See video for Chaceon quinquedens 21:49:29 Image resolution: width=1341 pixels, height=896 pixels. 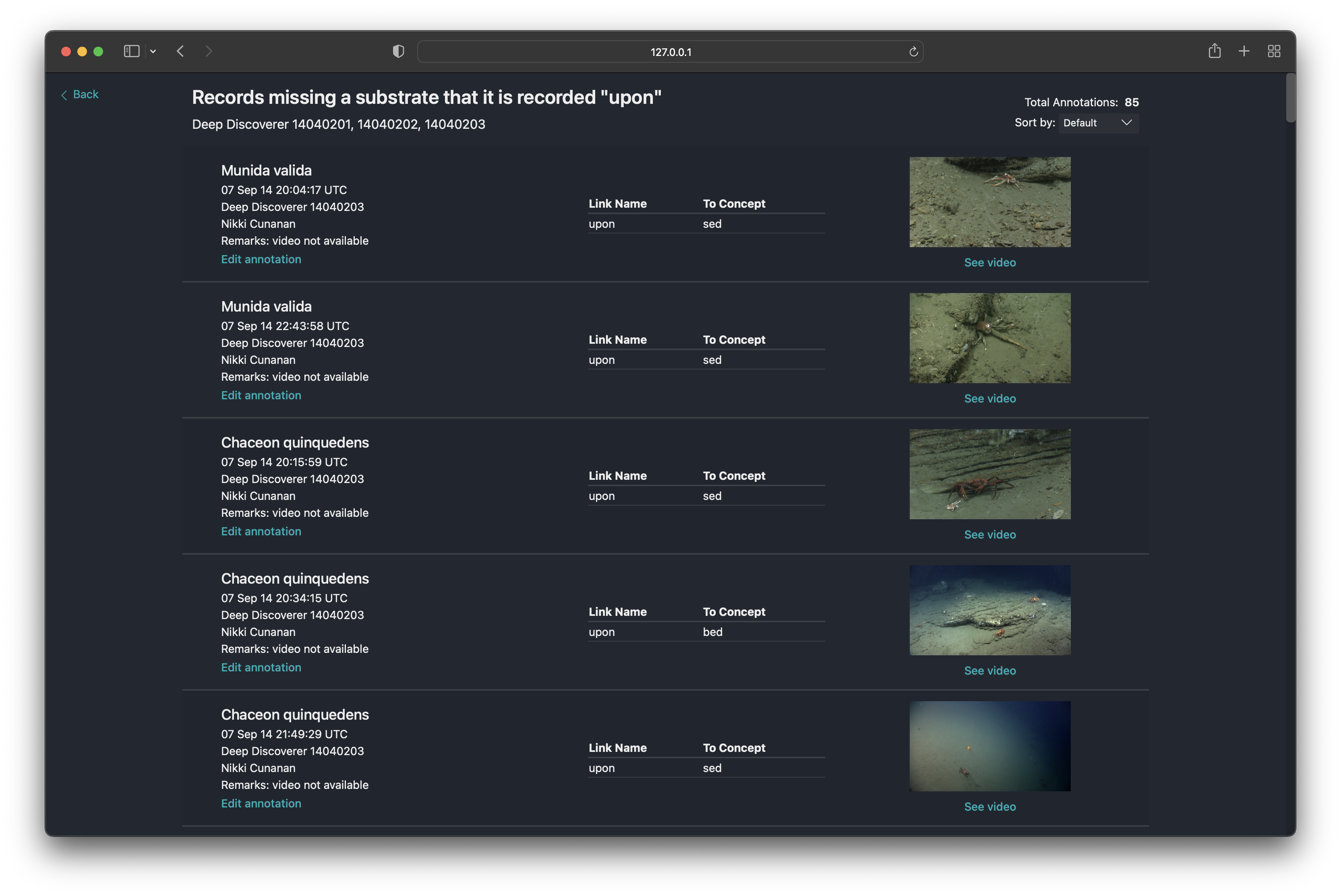point(989,806)
